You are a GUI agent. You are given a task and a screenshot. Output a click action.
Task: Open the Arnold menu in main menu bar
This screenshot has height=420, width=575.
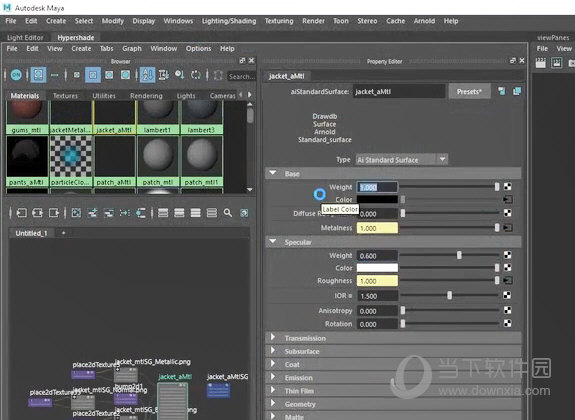[424, 21]
